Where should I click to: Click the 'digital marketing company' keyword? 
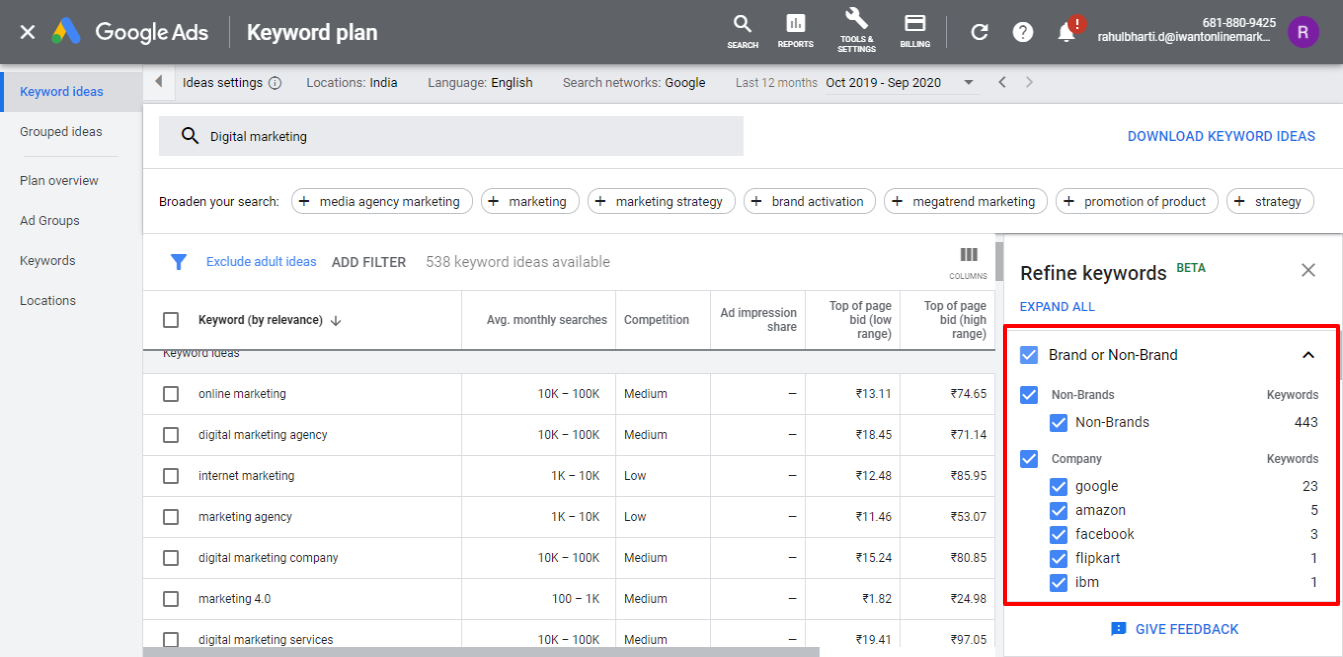pos(268,558)
